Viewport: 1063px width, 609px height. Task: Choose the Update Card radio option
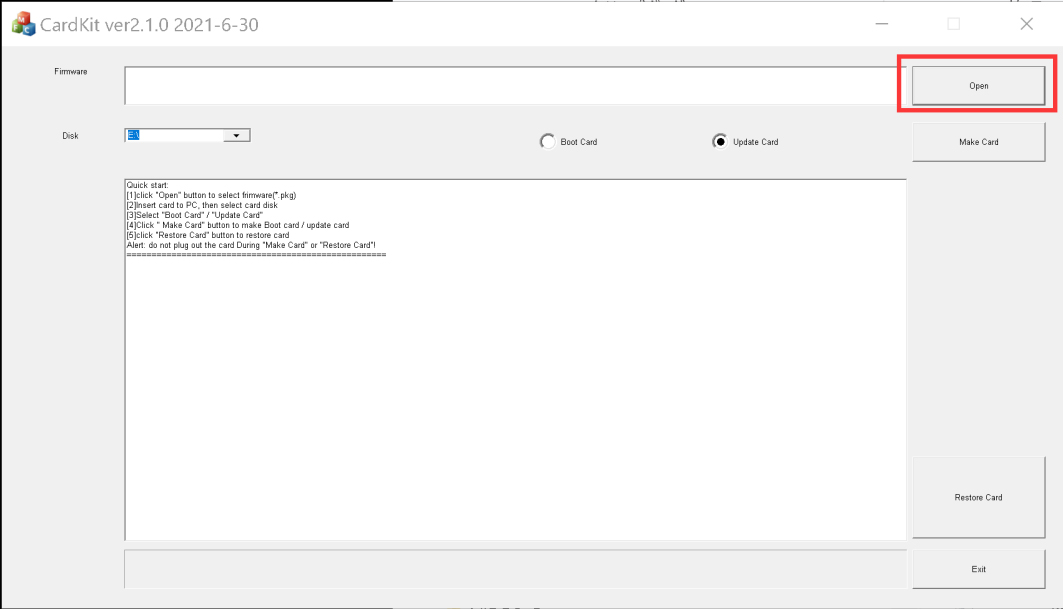(720, 142)
